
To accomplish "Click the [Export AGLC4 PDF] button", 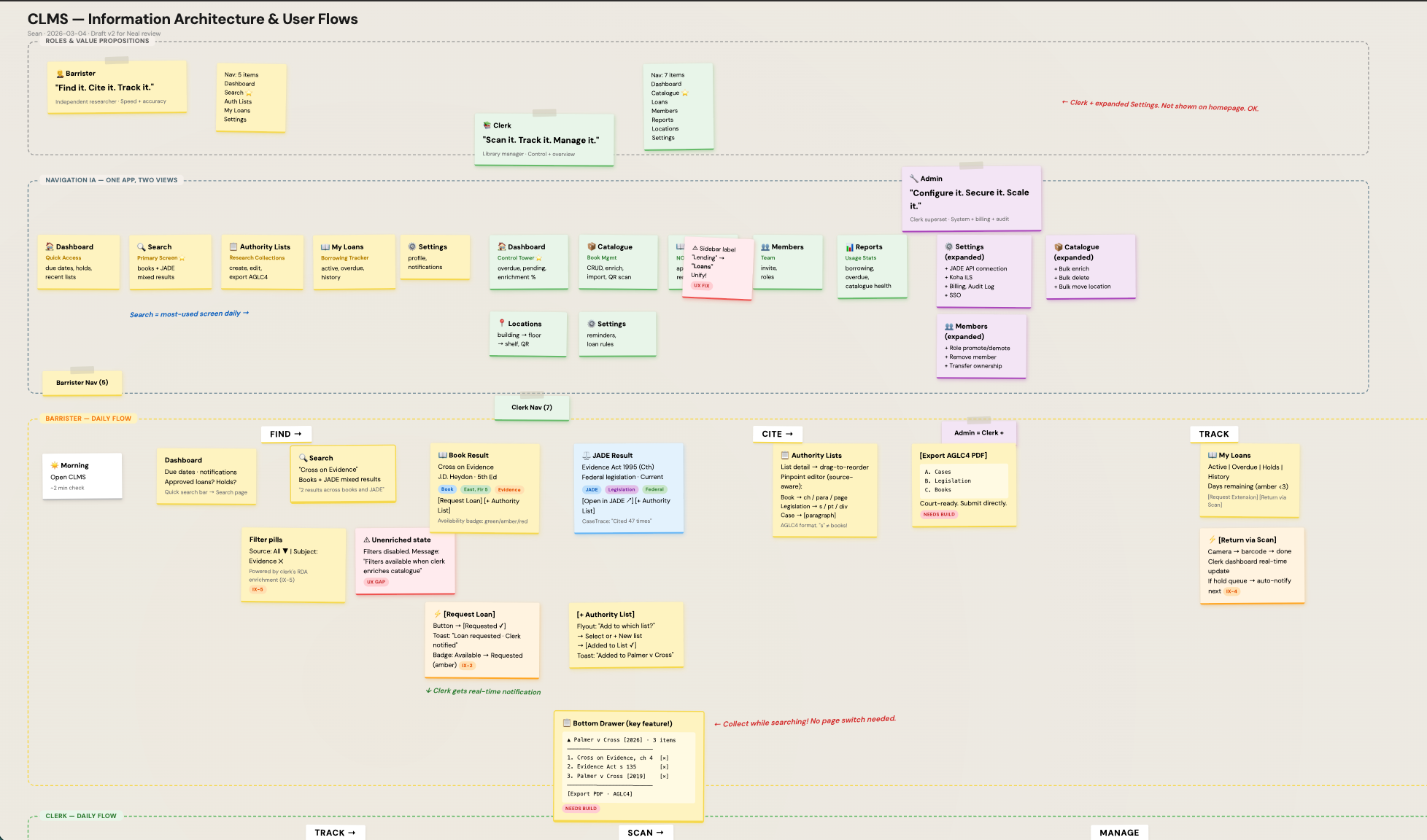I will point(952,455).
